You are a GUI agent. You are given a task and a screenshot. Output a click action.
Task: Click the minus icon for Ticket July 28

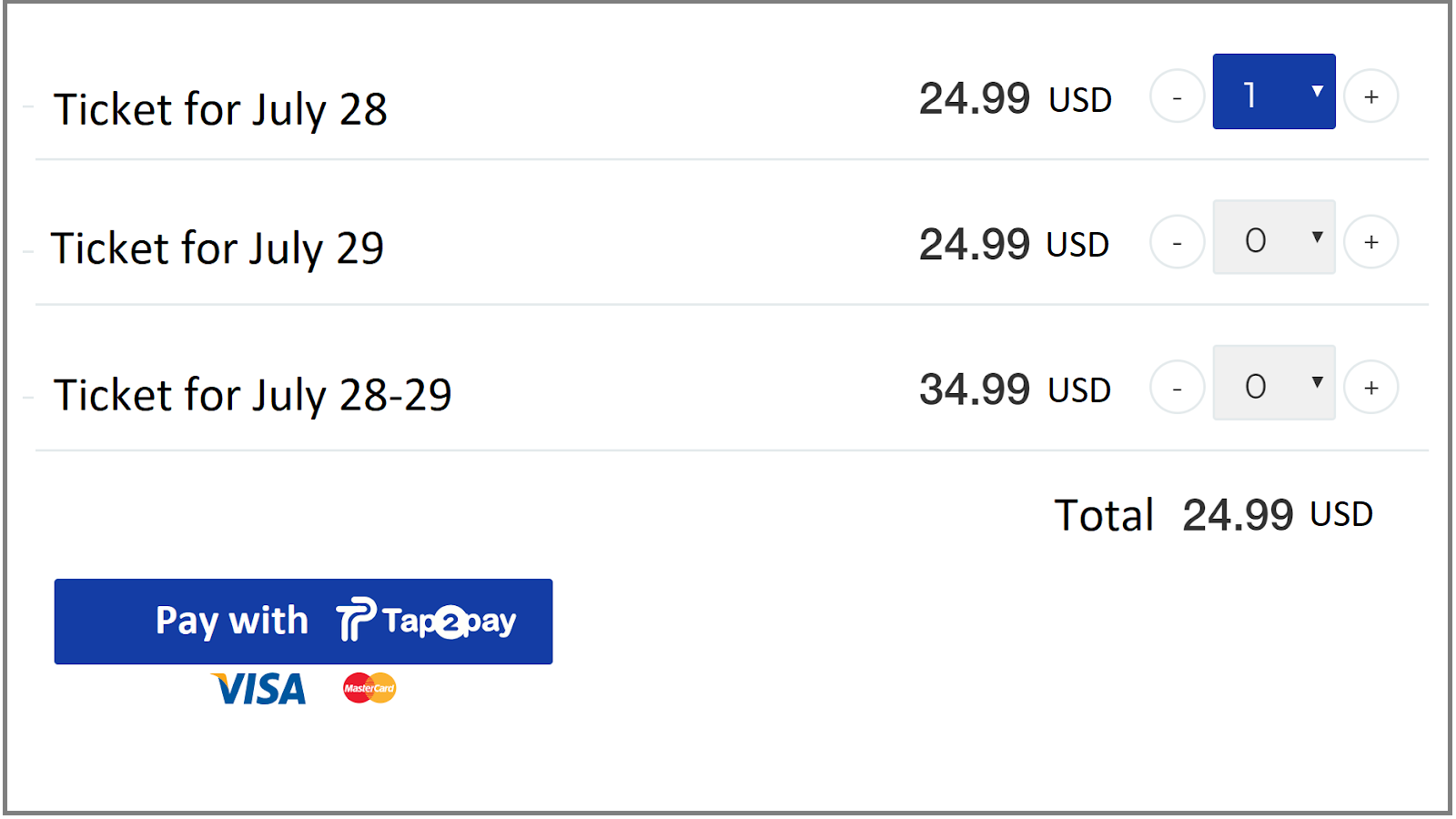1176,96
